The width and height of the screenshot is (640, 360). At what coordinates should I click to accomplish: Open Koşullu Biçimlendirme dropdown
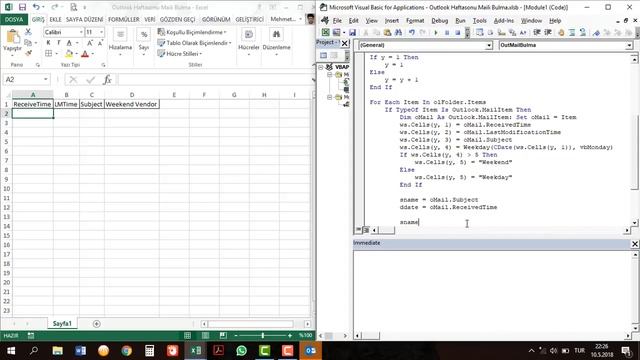192,32
